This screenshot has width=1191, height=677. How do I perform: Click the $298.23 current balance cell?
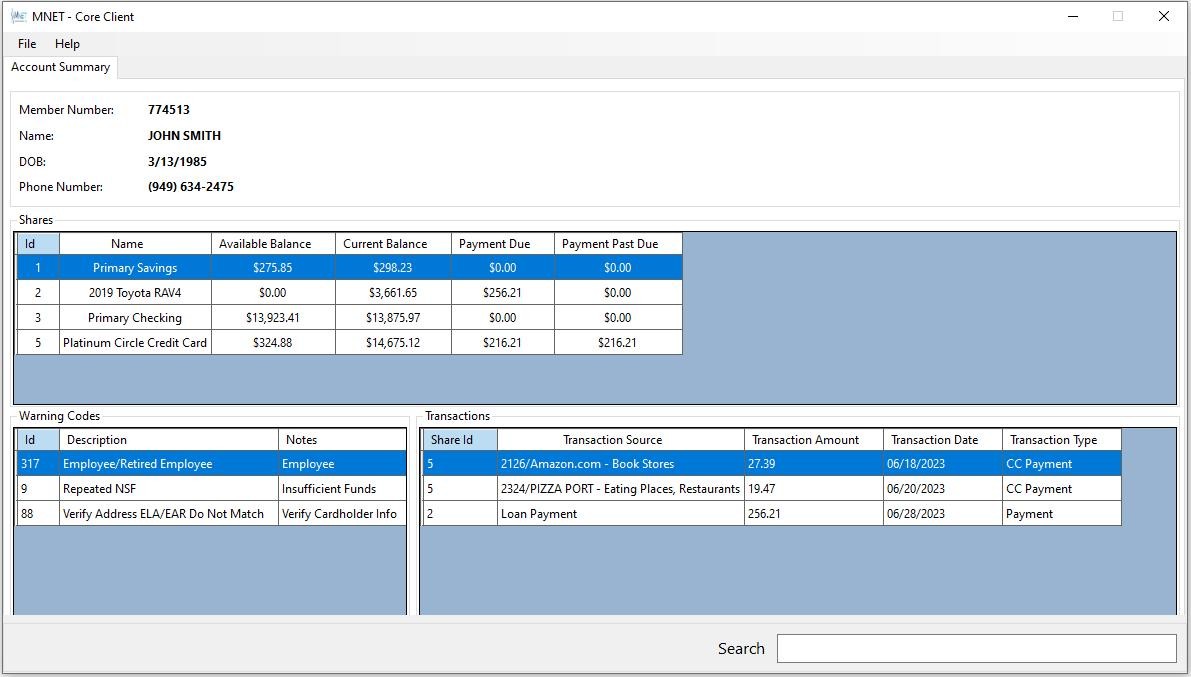[393, 267]
